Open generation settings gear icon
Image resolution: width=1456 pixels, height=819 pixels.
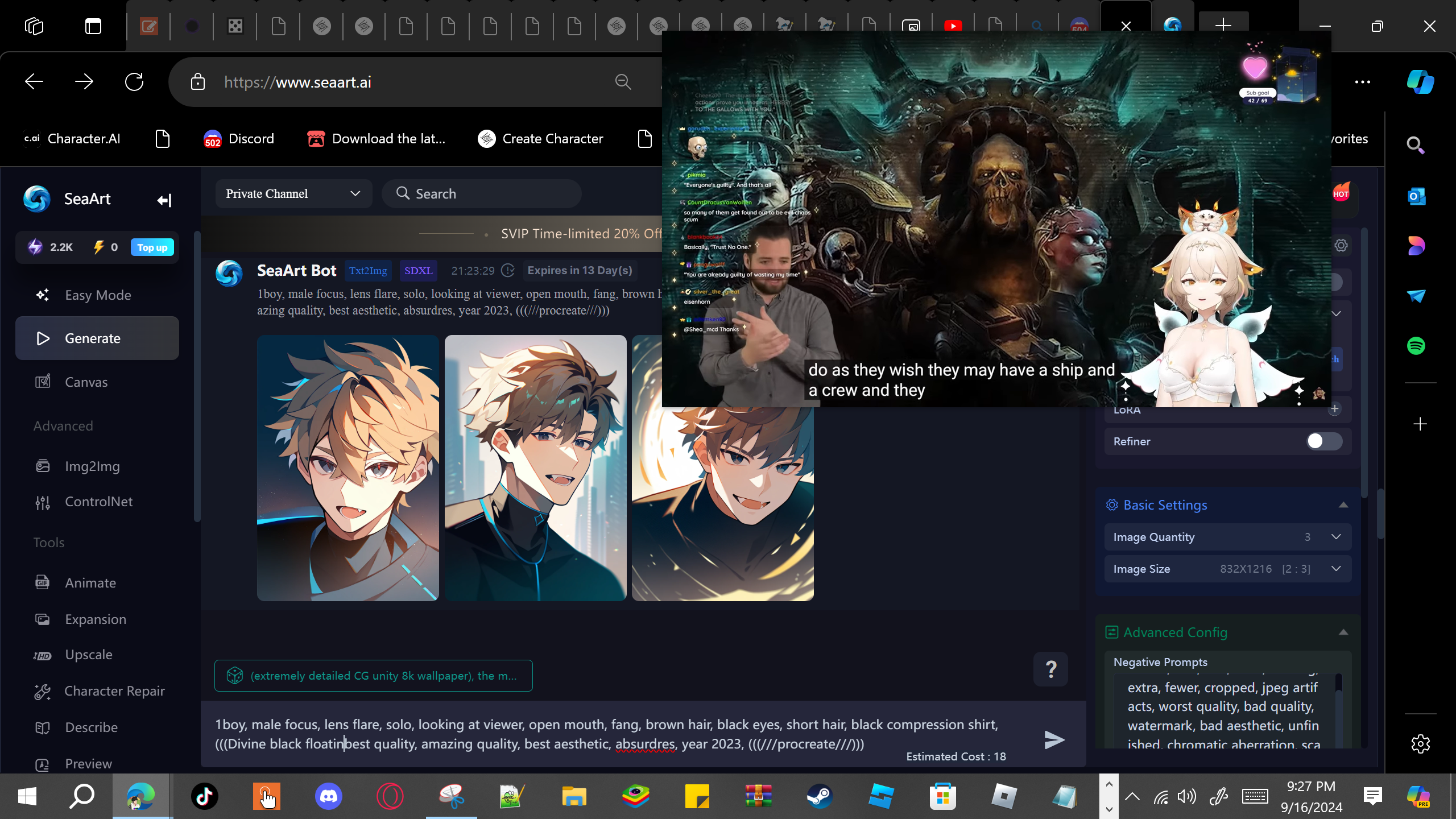(1341, 245)
